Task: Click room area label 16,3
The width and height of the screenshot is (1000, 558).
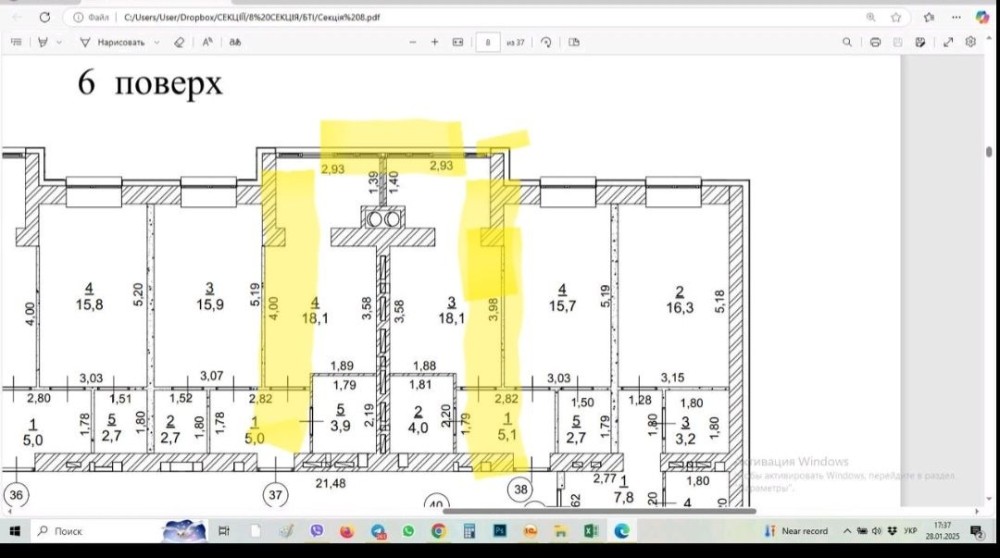Action: (680, 307)
